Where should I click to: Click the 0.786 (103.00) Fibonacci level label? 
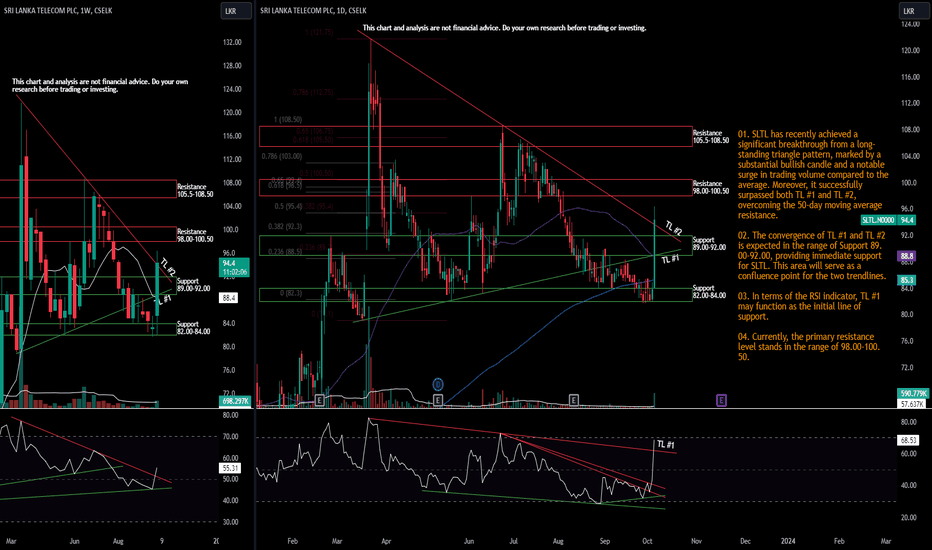(282, 156)
